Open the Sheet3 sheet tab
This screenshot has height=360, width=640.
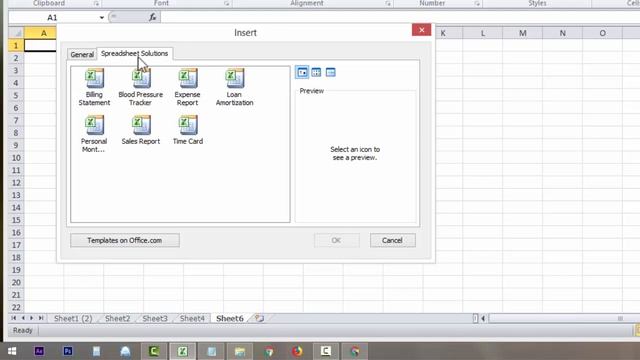point(155,318)
